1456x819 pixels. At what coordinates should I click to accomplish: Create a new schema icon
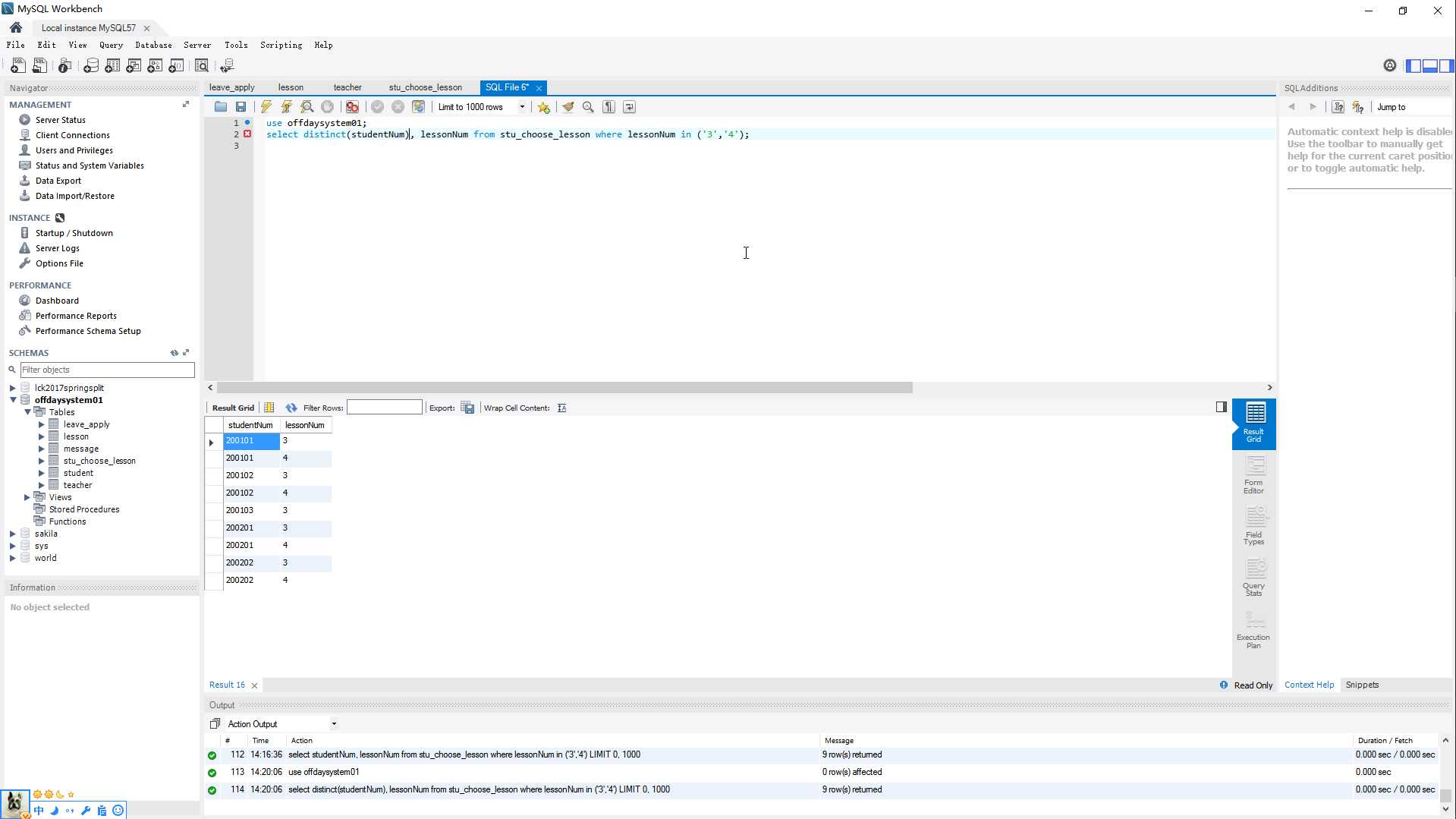pyautogui.click(x=91, y=66)
